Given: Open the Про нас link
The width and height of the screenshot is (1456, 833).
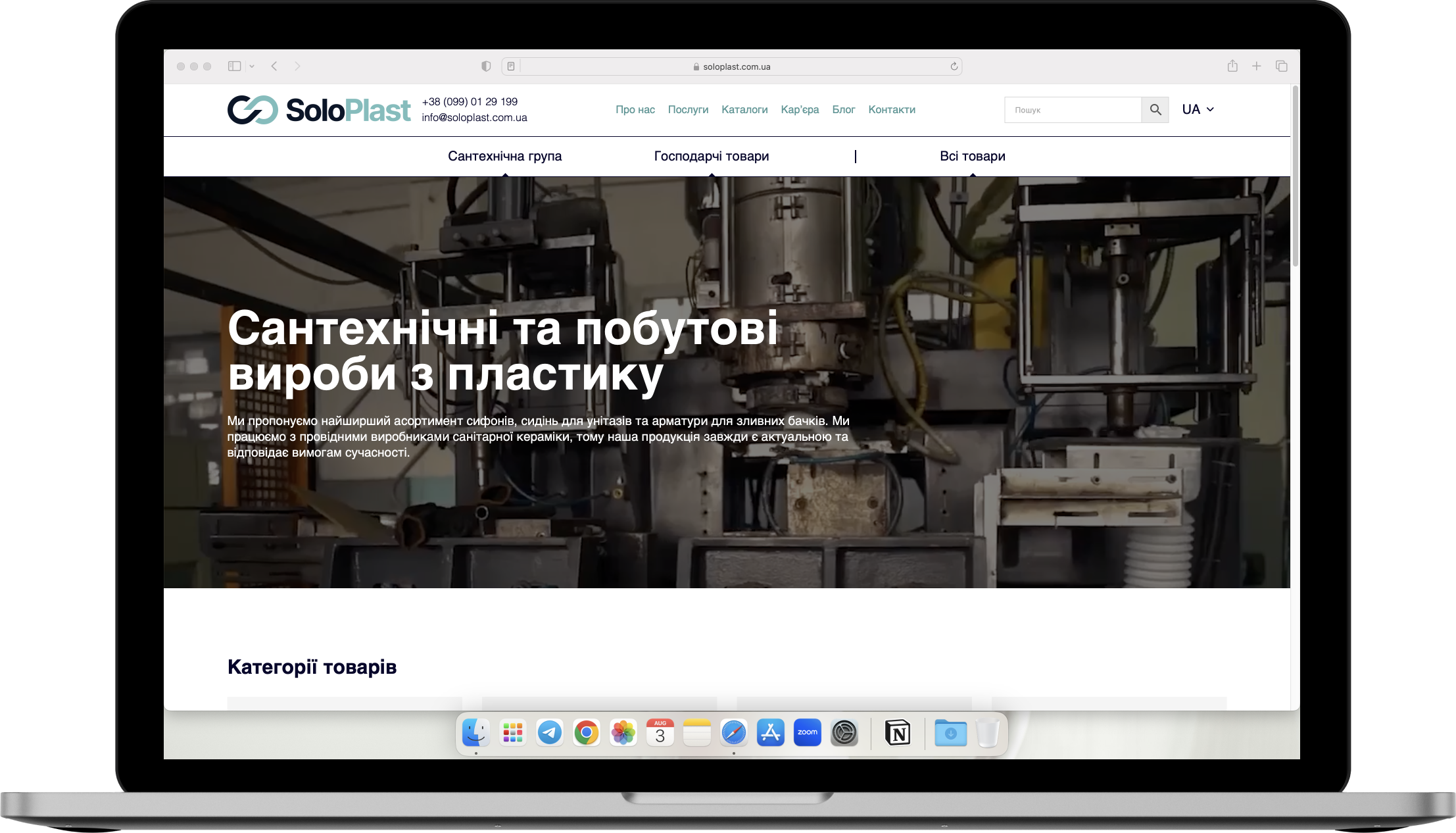Looking at the screenshot, I should 635,109.
